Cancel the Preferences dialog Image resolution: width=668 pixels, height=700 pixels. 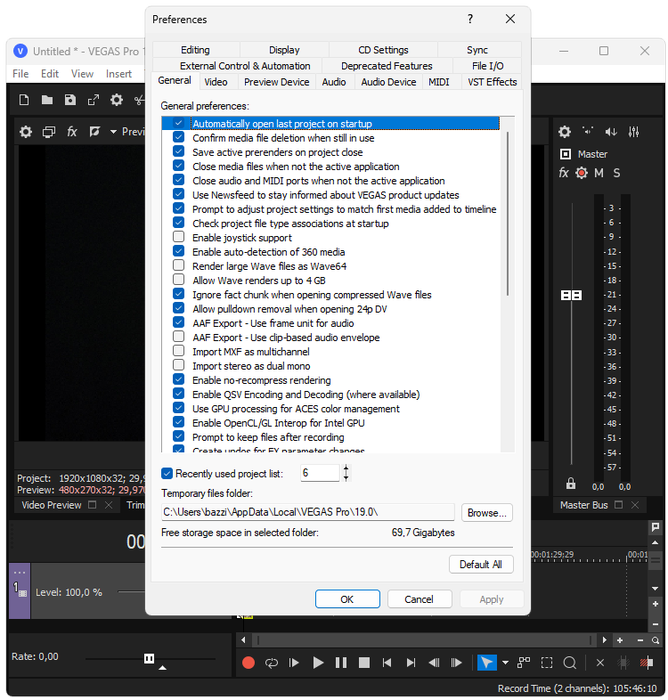419,599
